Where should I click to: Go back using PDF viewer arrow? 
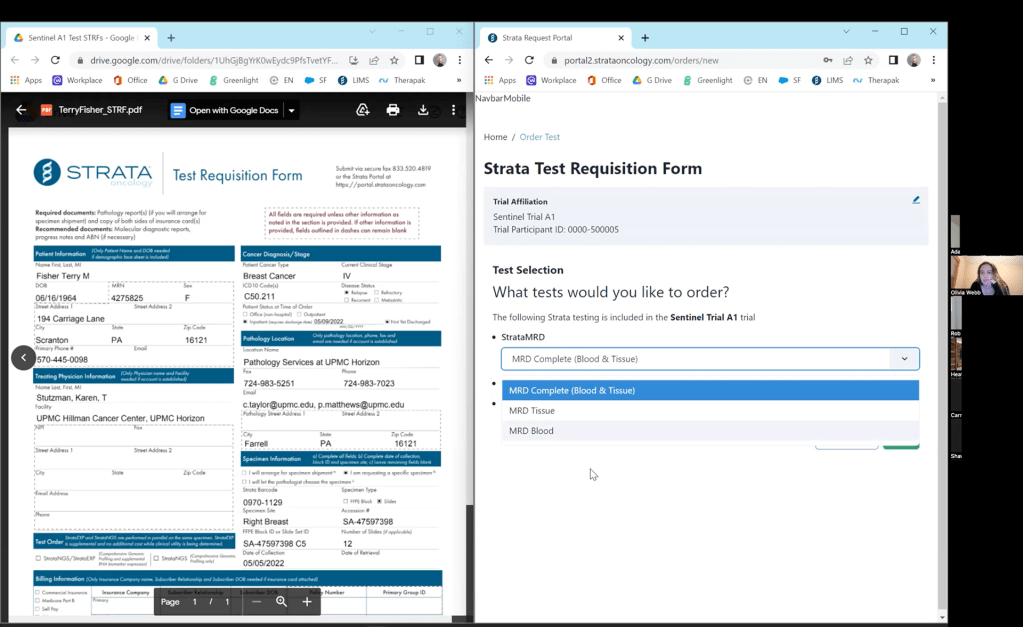[21, 110]
